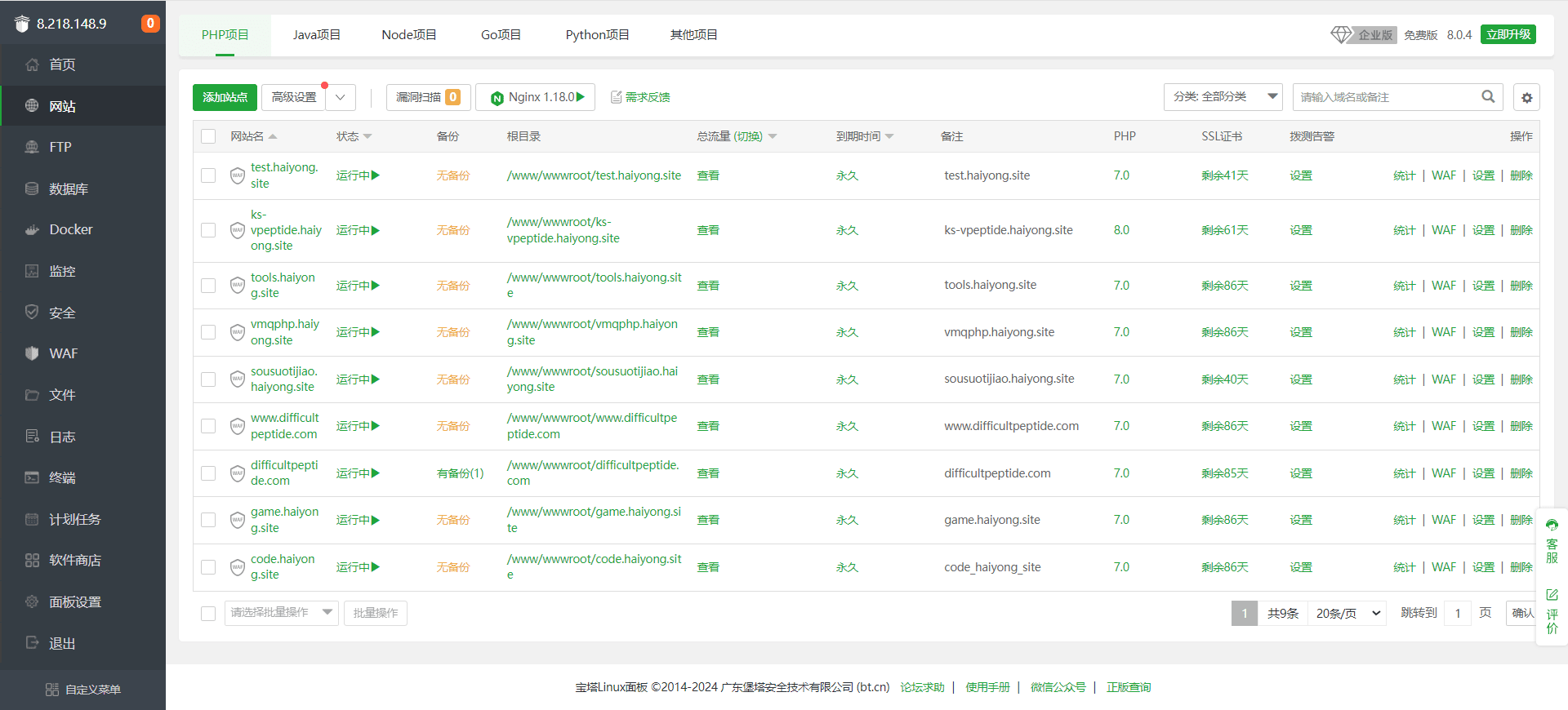Click the green 添加站点 button
Screen dimensions: 1568x710
pos(225,97)
